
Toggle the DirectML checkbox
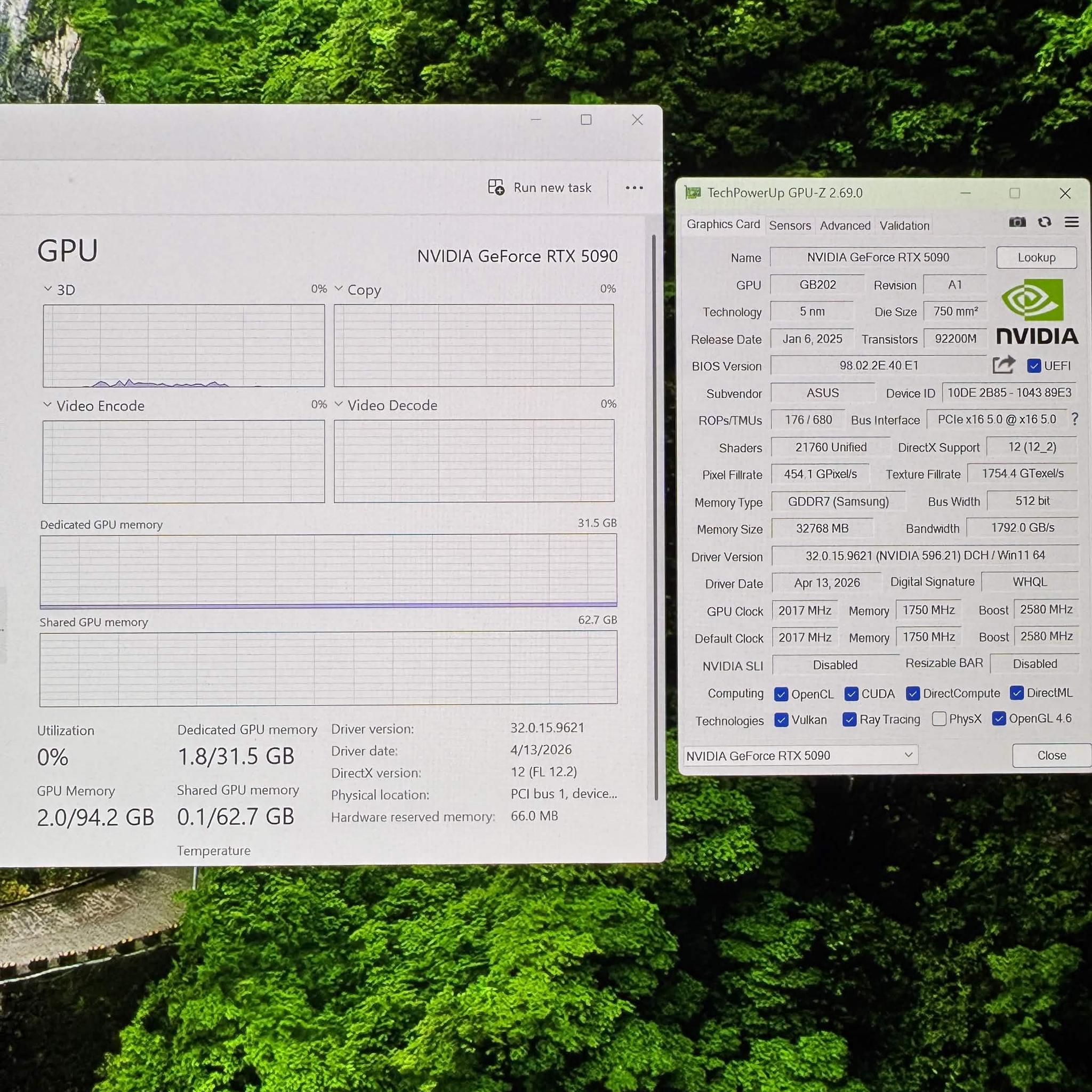click(1017, 693)
